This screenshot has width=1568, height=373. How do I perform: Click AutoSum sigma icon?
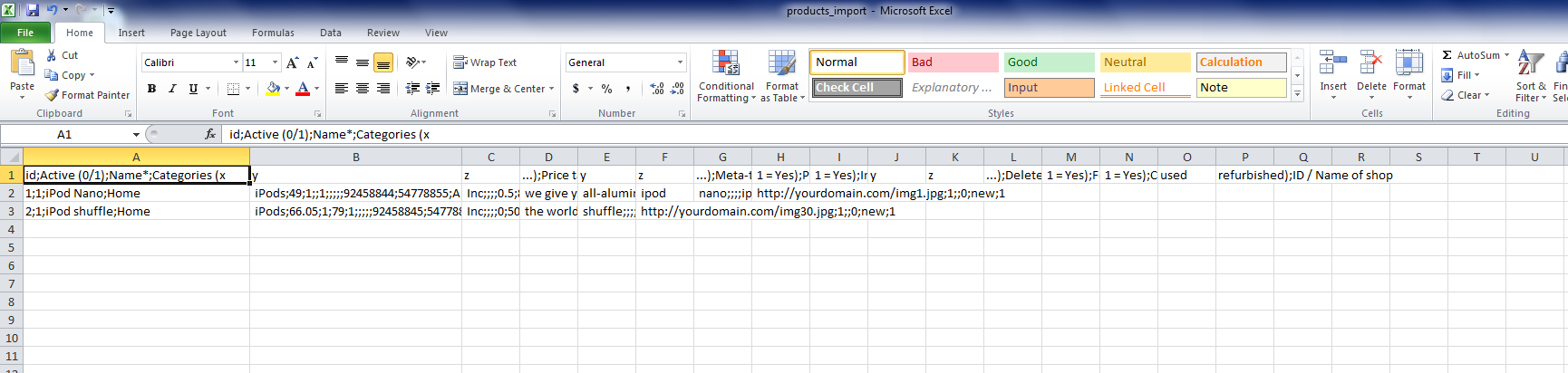point(1447,55)
